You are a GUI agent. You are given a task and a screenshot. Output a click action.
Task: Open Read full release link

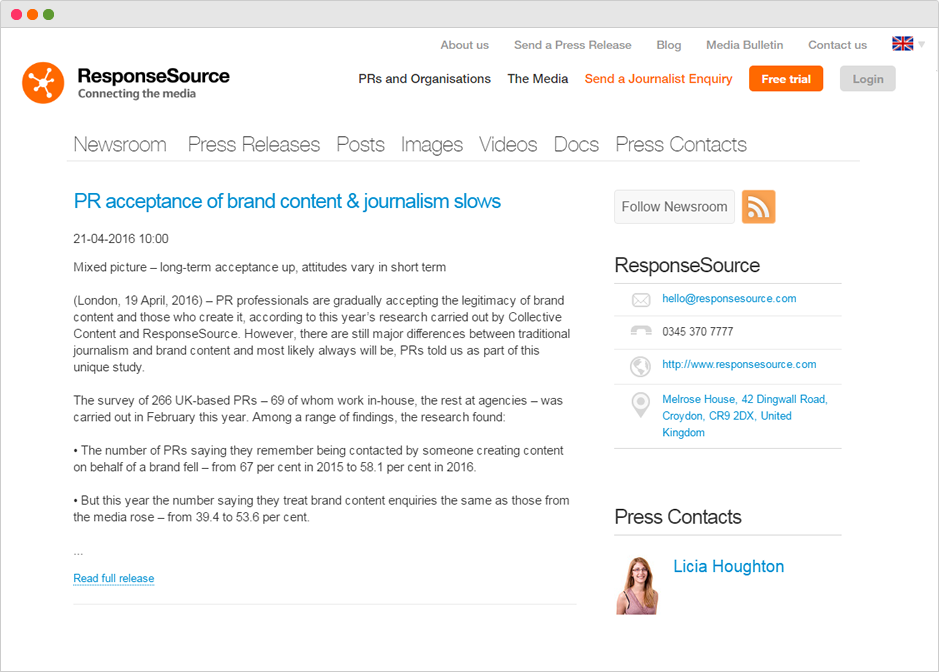click(x=113, y=578)
